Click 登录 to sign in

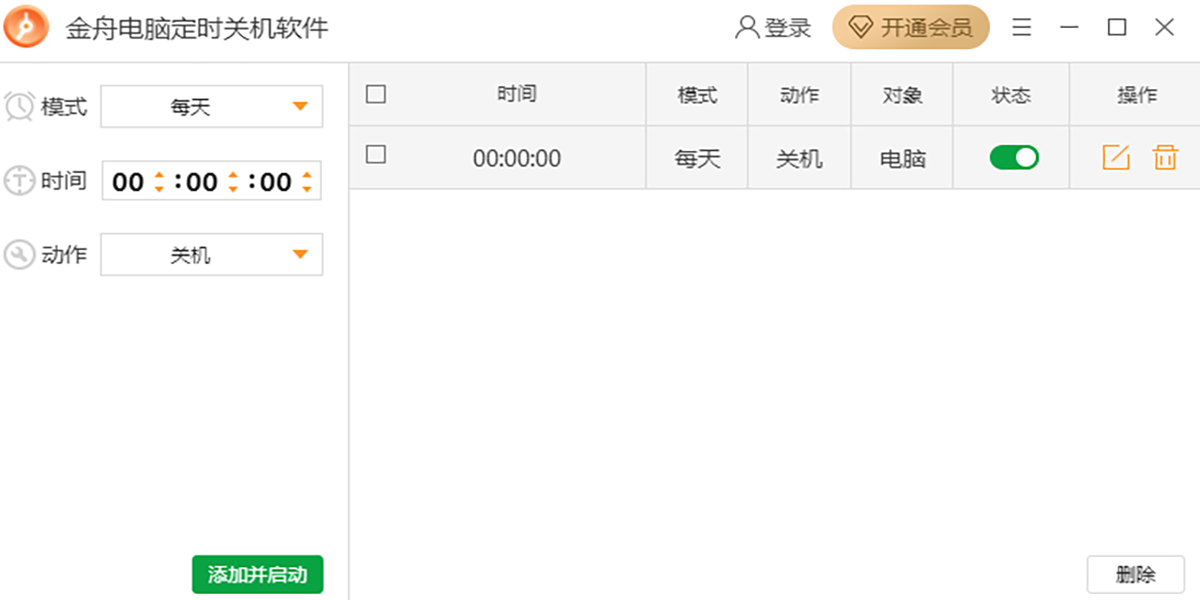pyautogui.click(x=785, y=27)
